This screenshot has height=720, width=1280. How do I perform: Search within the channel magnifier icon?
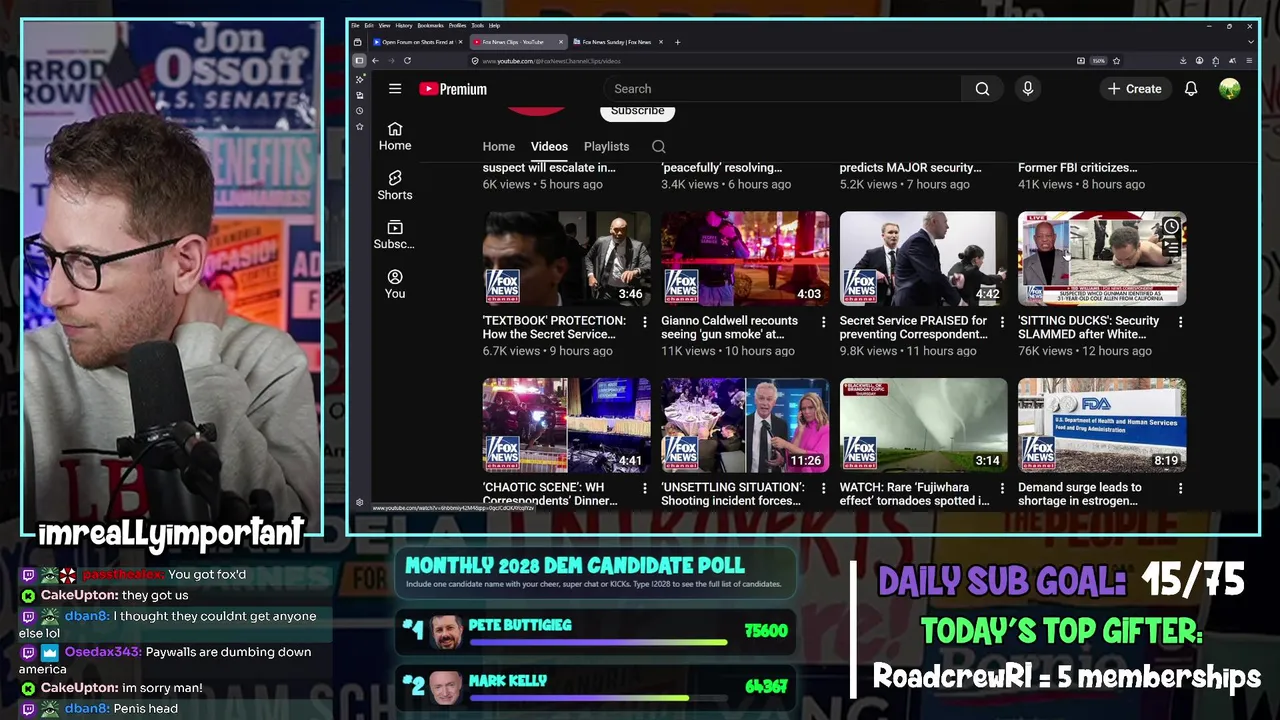(658, 146)
